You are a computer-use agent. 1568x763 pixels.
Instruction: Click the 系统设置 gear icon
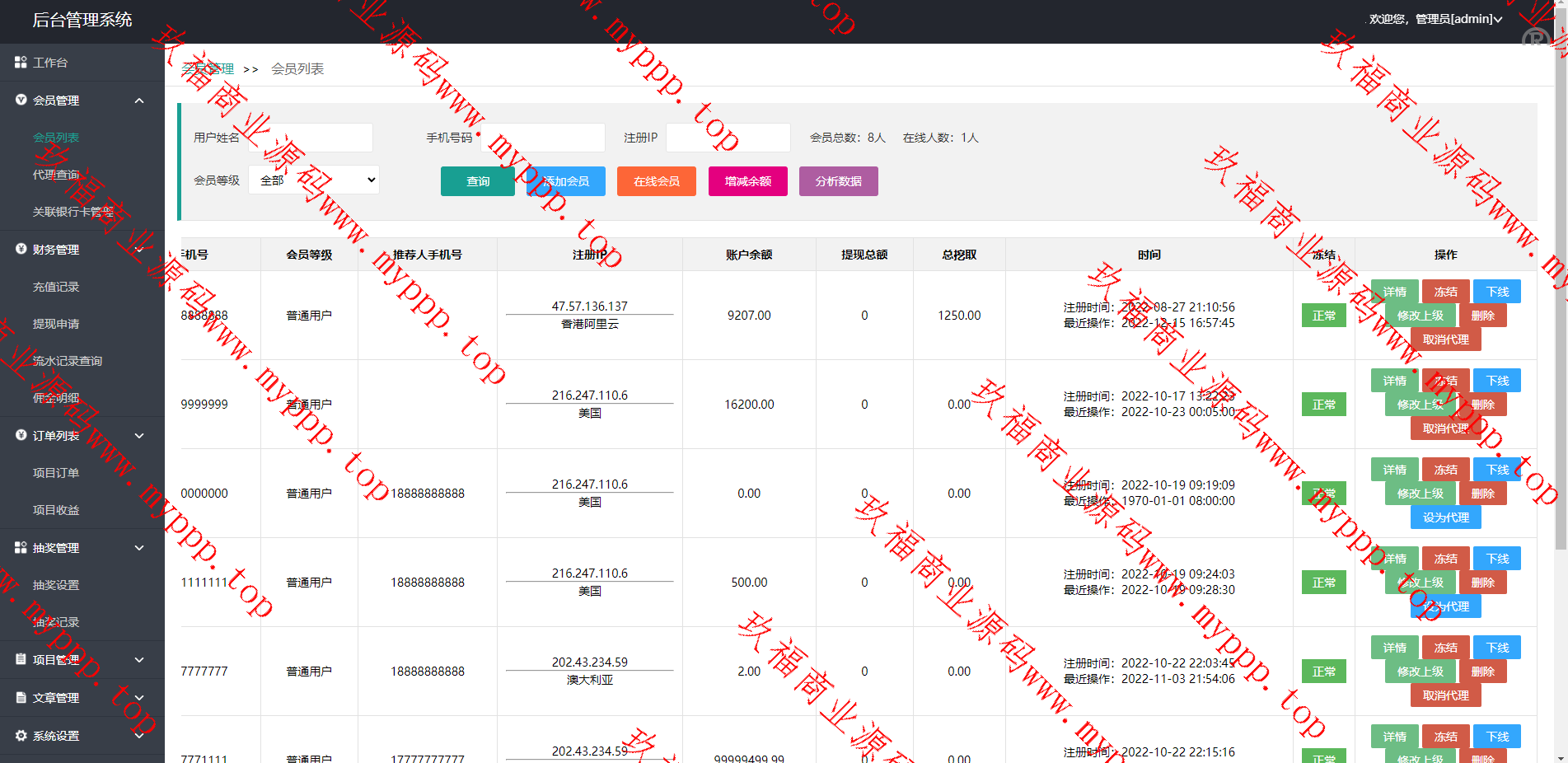click(21, 735)
